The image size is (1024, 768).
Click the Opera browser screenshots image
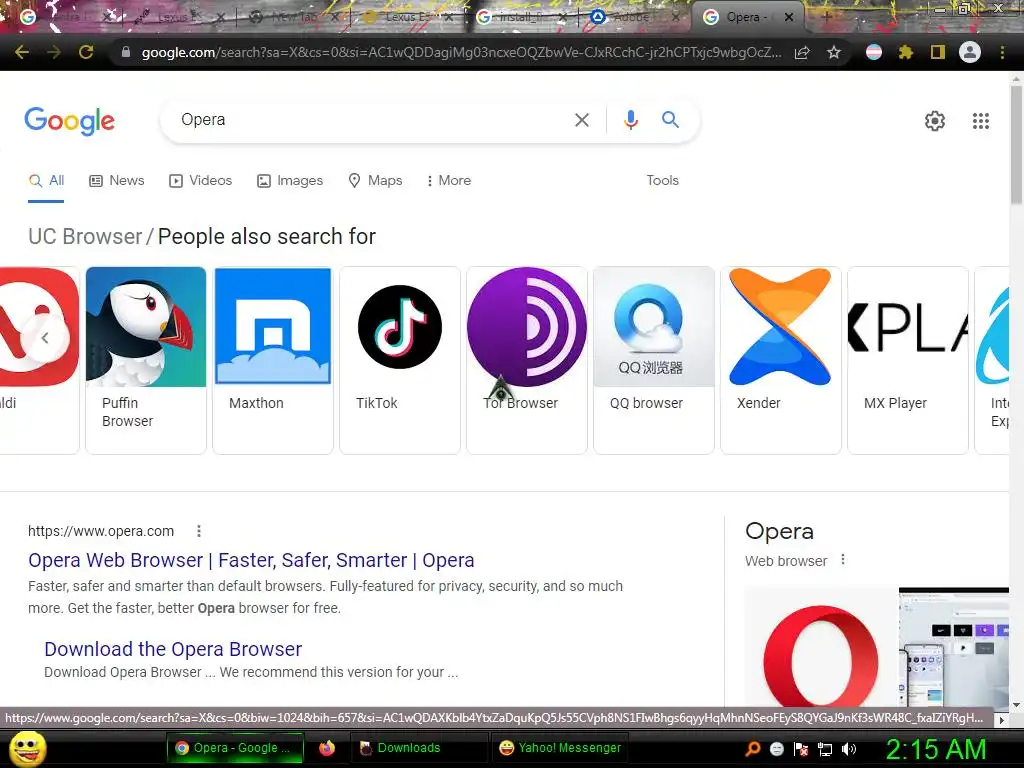pos(953,647)
